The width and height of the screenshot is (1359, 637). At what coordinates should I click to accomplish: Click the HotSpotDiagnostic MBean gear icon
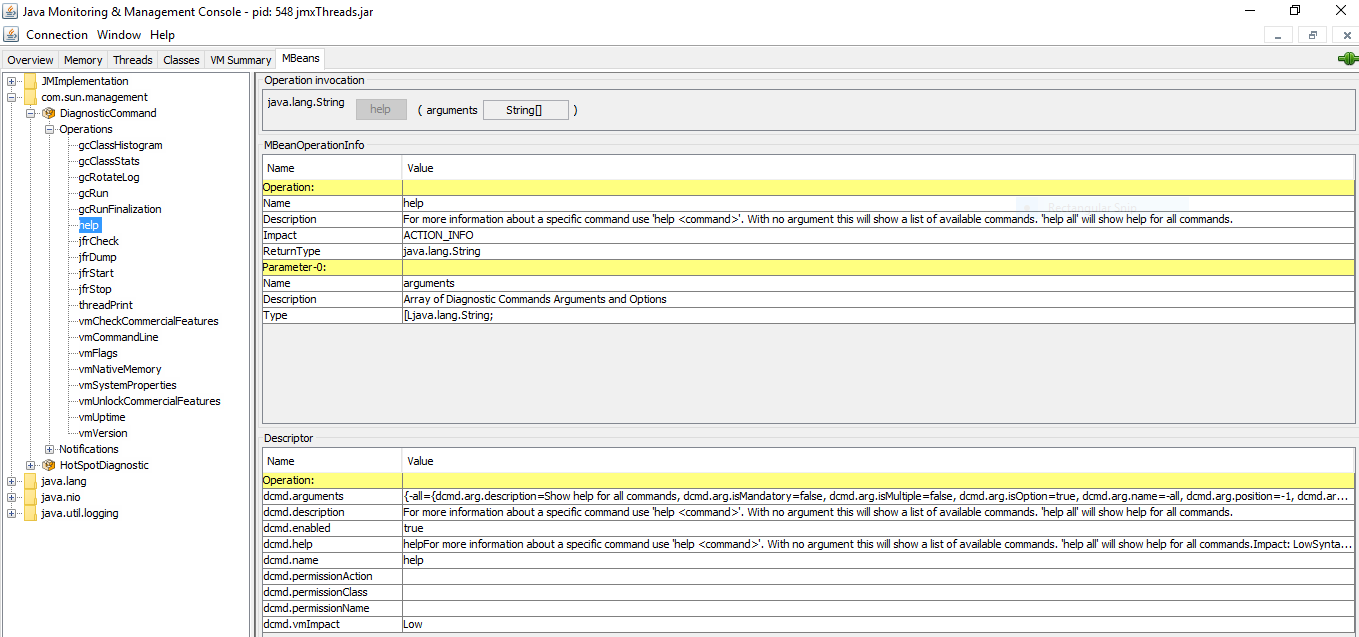(x=48, y=465)
